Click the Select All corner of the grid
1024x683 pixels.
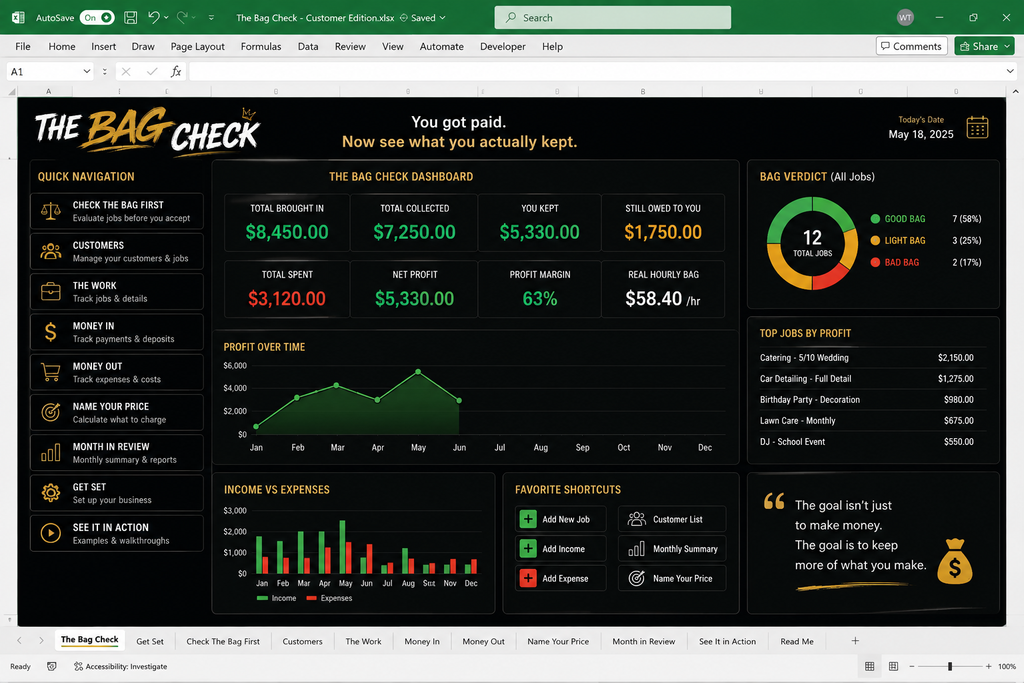click(x=12, y=91)
